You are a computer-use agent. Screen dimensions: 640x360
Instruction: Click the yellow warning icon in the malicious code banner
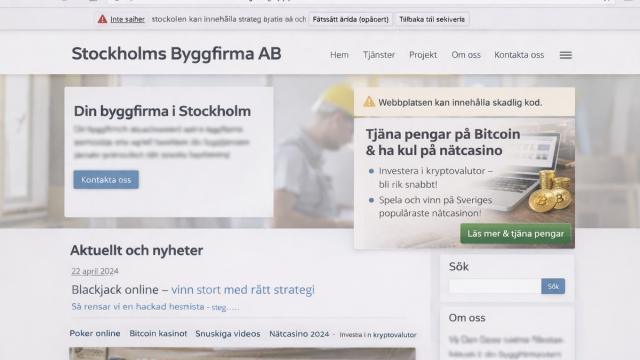tap(369, 102)
